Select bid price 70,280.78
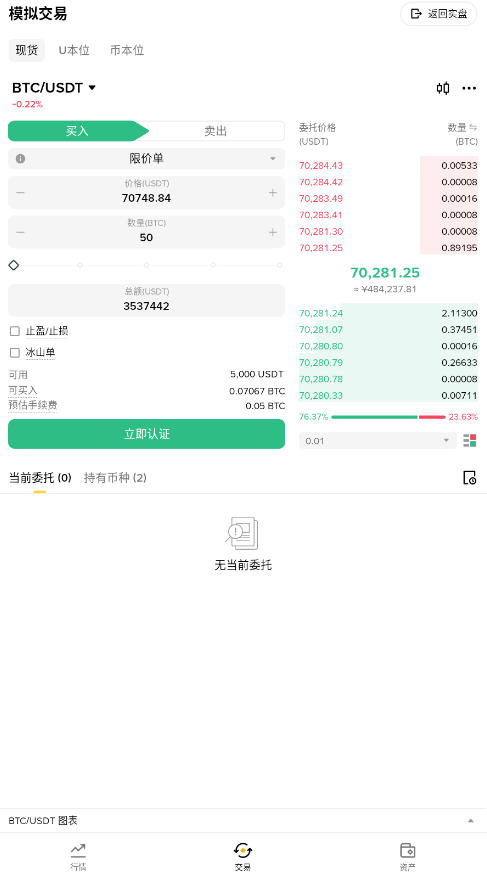The width and height of the screenshot is (487, 874). [x=321, y=379]
